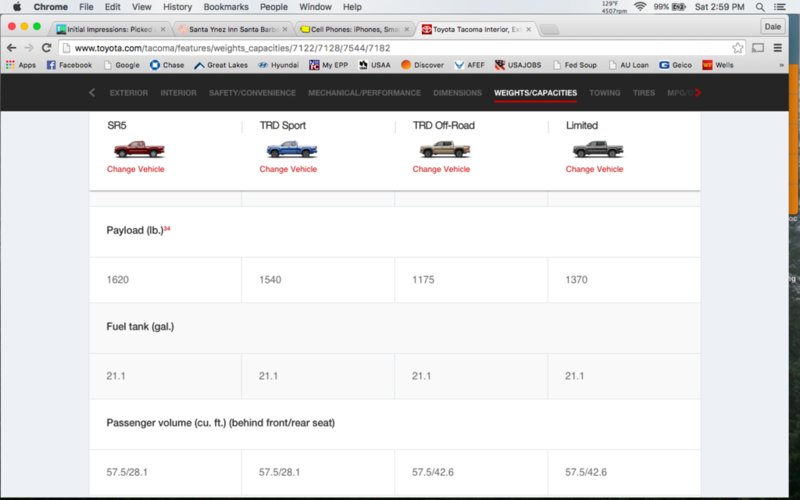
Task: Open USAJOBS bookmark
Action: 519,65
